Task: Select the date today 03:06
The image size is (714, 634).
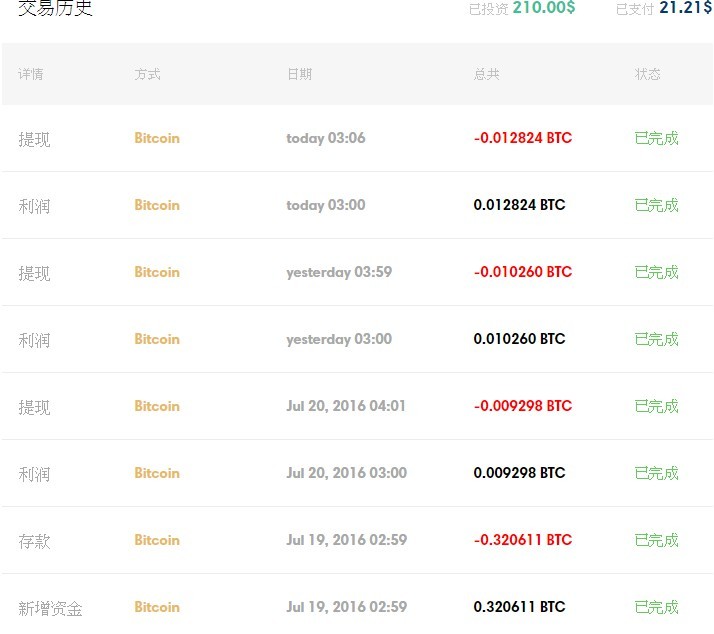Action: 326,138
